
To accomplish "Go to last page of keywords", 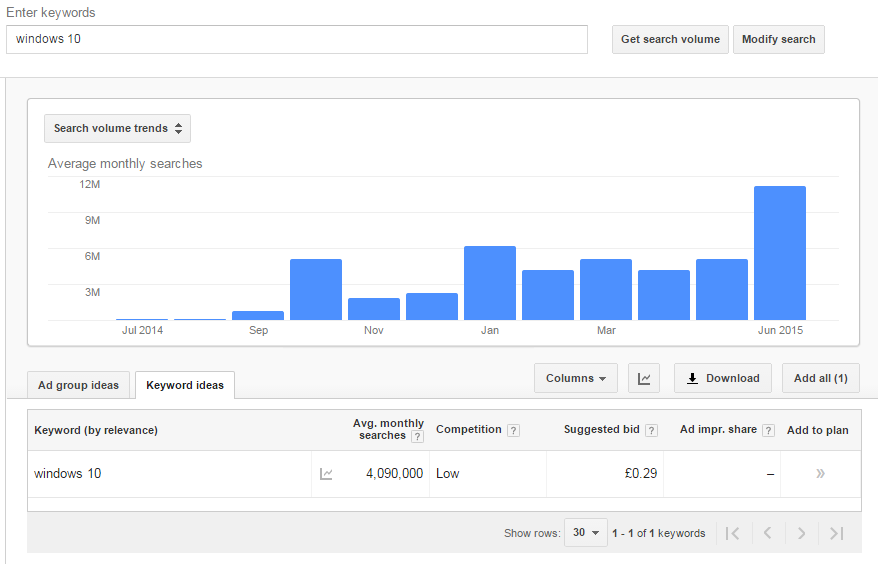I will 837,533.
